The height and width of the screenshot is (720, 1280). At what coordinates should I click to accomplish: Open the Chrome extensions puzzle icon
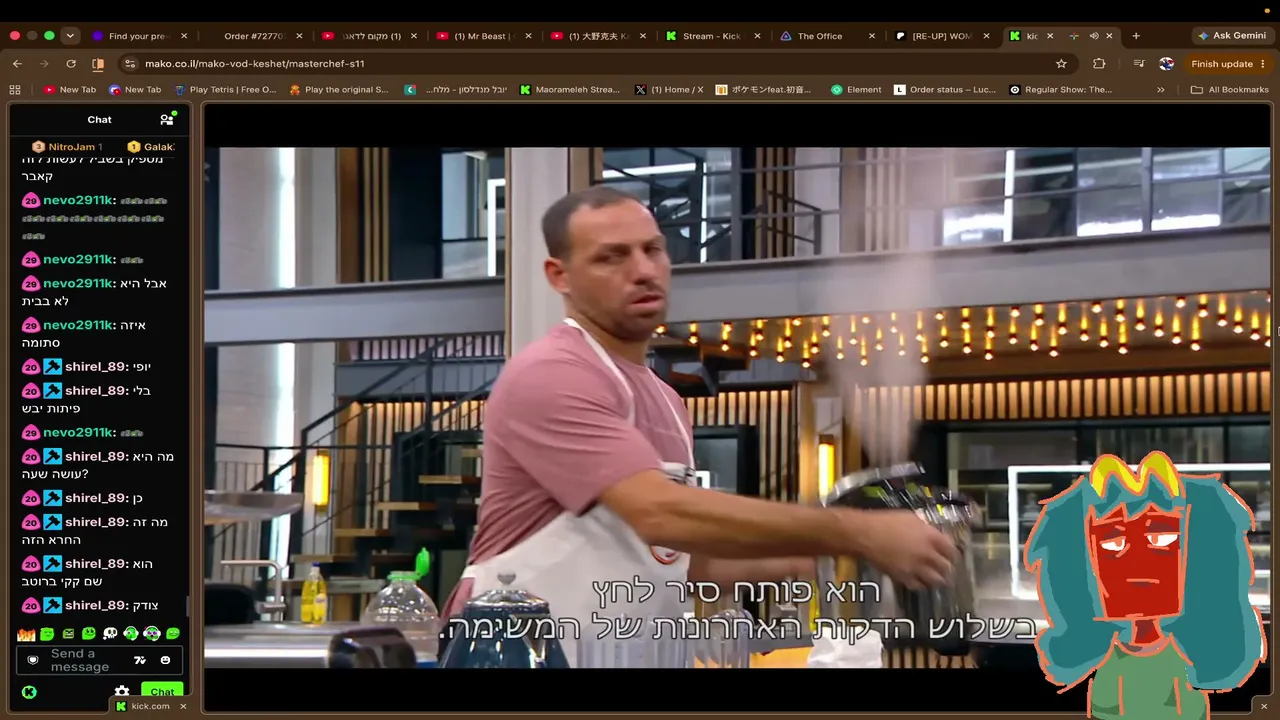tap(1099, 63)
